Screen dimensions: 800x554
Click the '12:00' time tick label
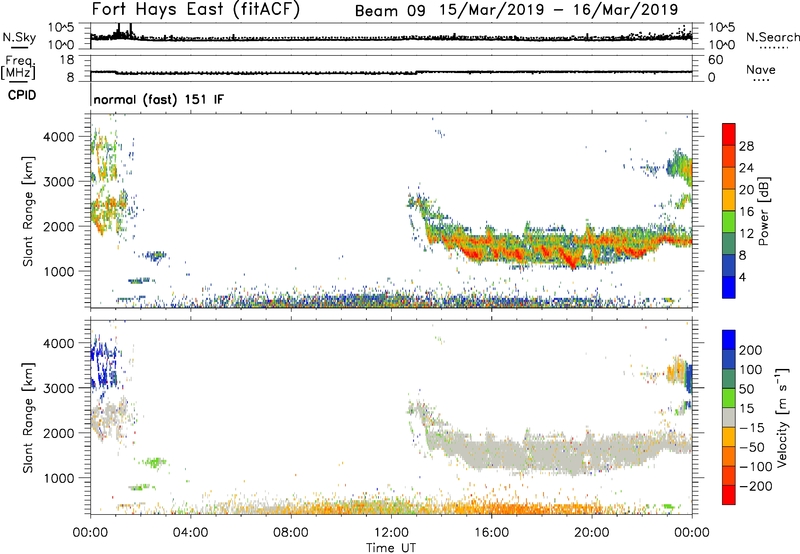[391, 533]
